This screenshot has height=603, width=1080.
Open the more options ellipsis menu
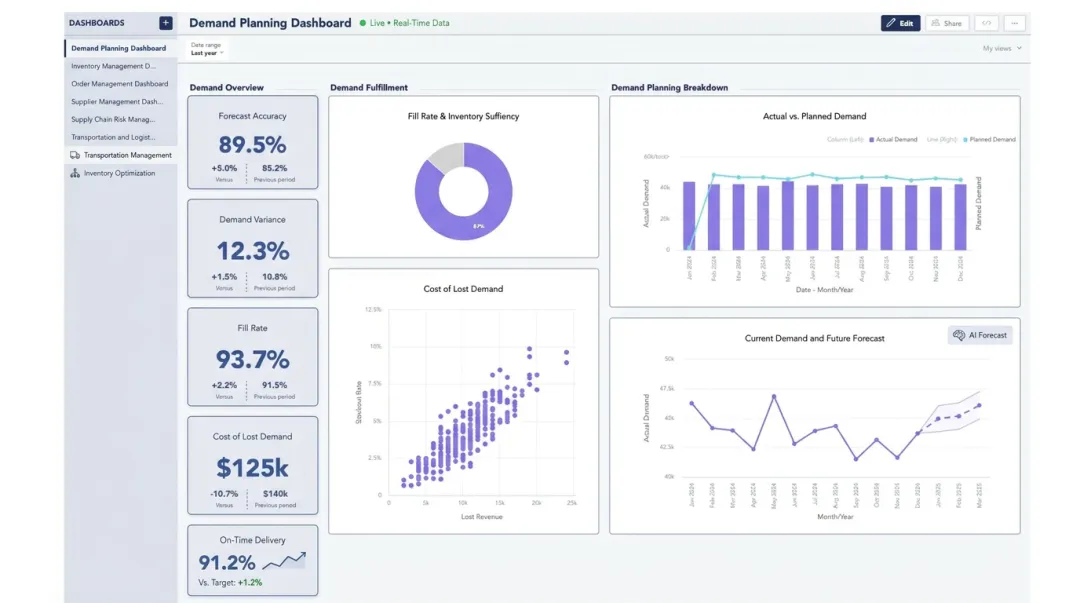[1015, 23]
